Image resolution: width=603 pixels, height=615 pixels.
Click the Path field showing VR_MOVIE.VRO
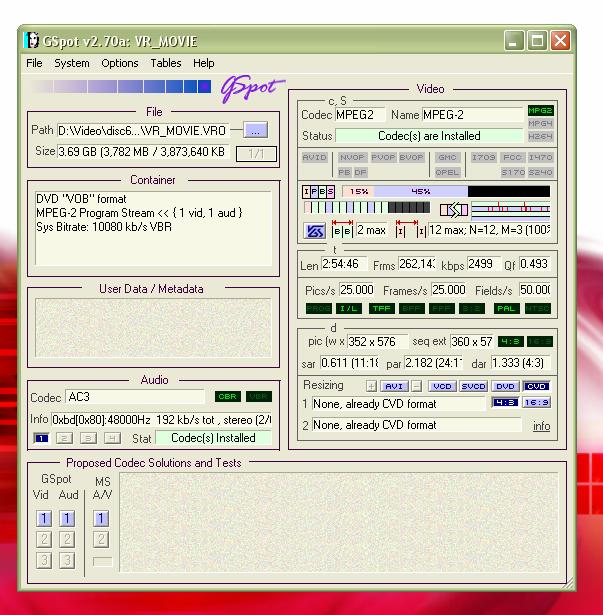pos(143,131)
